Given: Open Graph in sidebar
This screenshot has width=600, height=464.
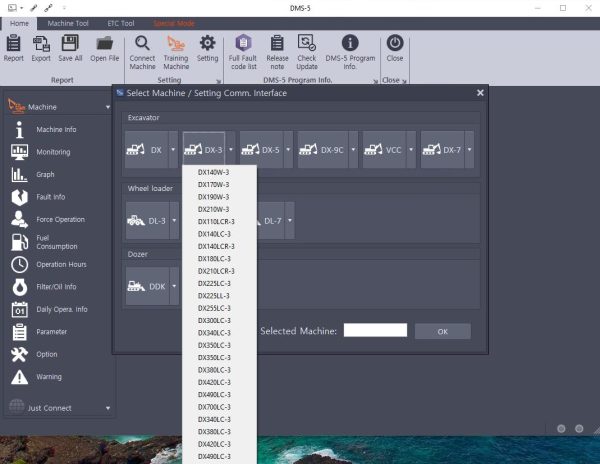Looking at the screenshot, I should pyautogui.click(x=45, y=174).
